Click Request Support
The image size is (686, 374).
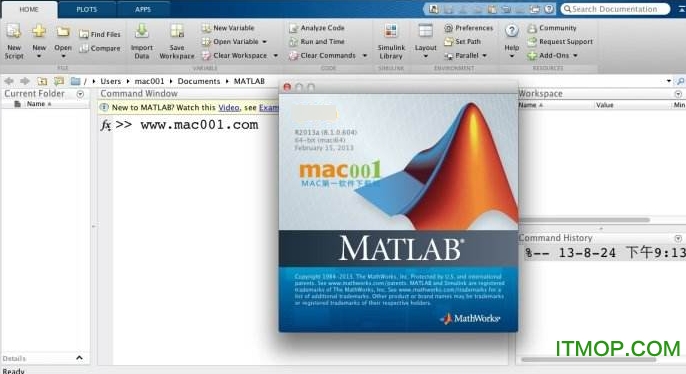(560, 42)
